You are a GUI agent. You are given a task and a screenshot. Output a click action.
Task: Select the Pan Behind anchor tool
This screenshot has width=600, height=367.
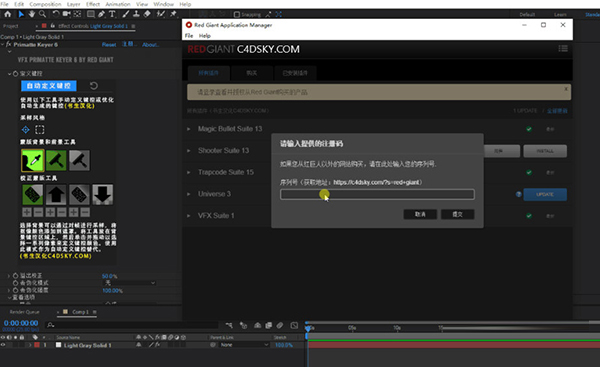[77, 14]
